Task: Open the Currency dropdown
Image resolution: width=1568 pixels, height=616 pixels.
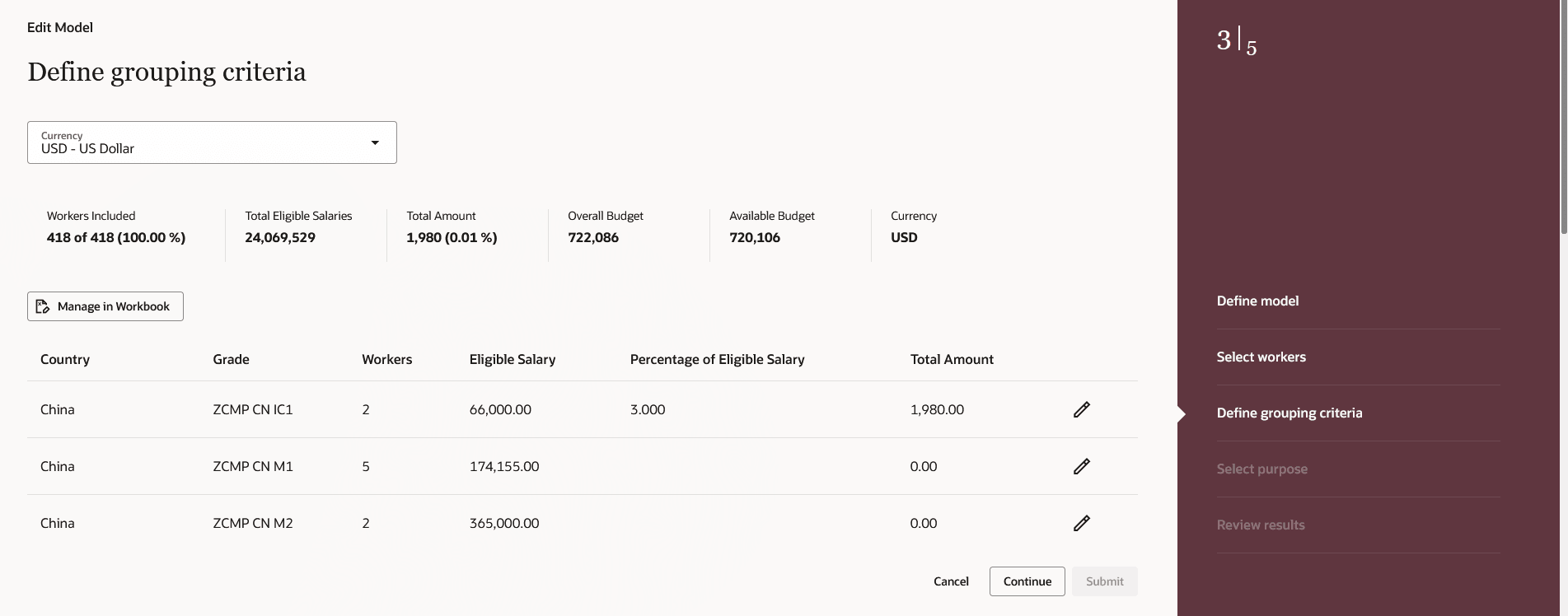Action: 212,142
